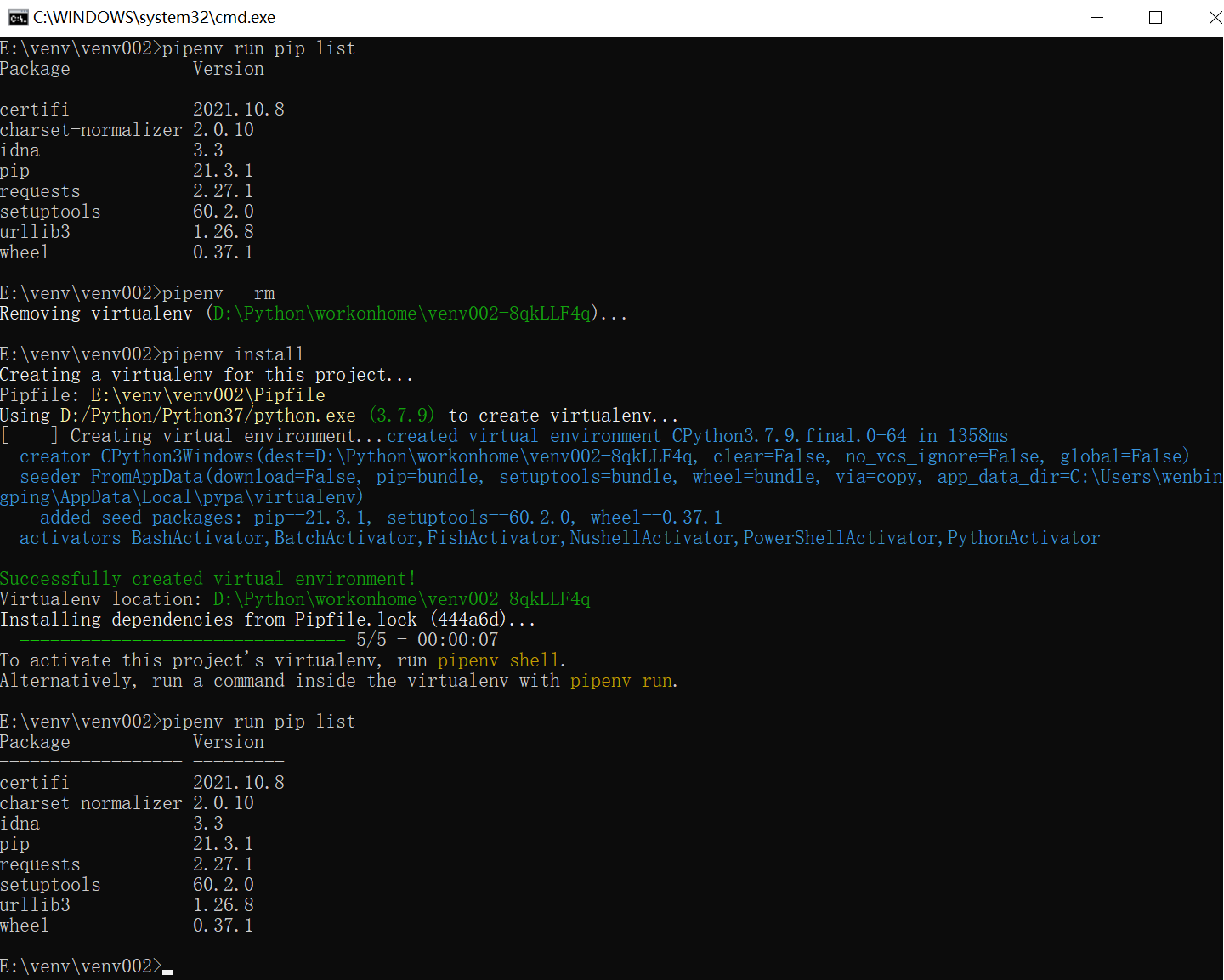This screenshot has height=980, width=1224.
Task: Click 'Successfully created virtual environment!' message
Action: click(x=208, y=579)
